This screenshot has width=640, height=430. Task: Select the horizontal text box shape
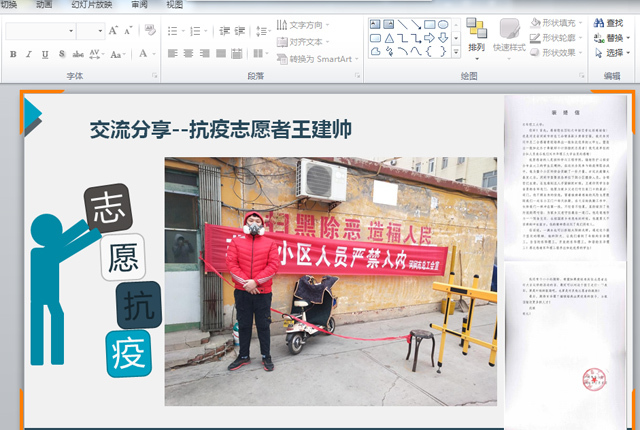(x=375, y=24)
